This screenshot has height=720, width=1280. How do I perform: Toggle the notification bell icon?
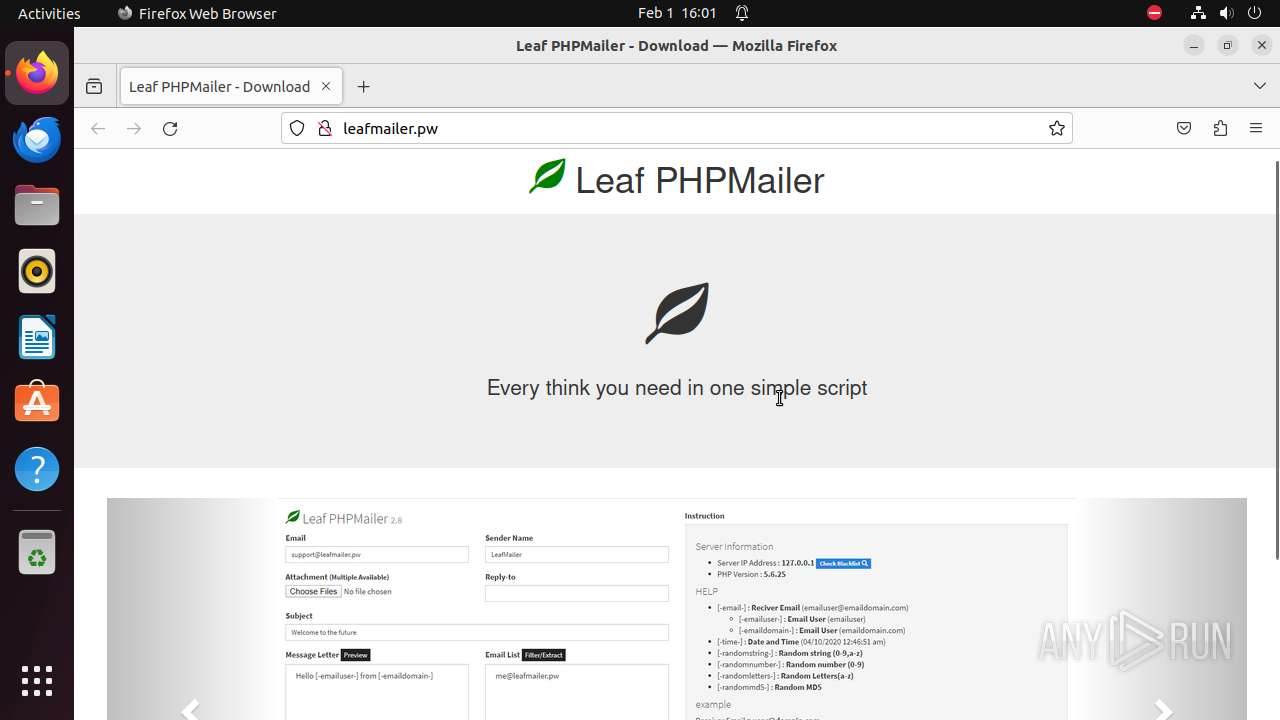pos(742,13)
